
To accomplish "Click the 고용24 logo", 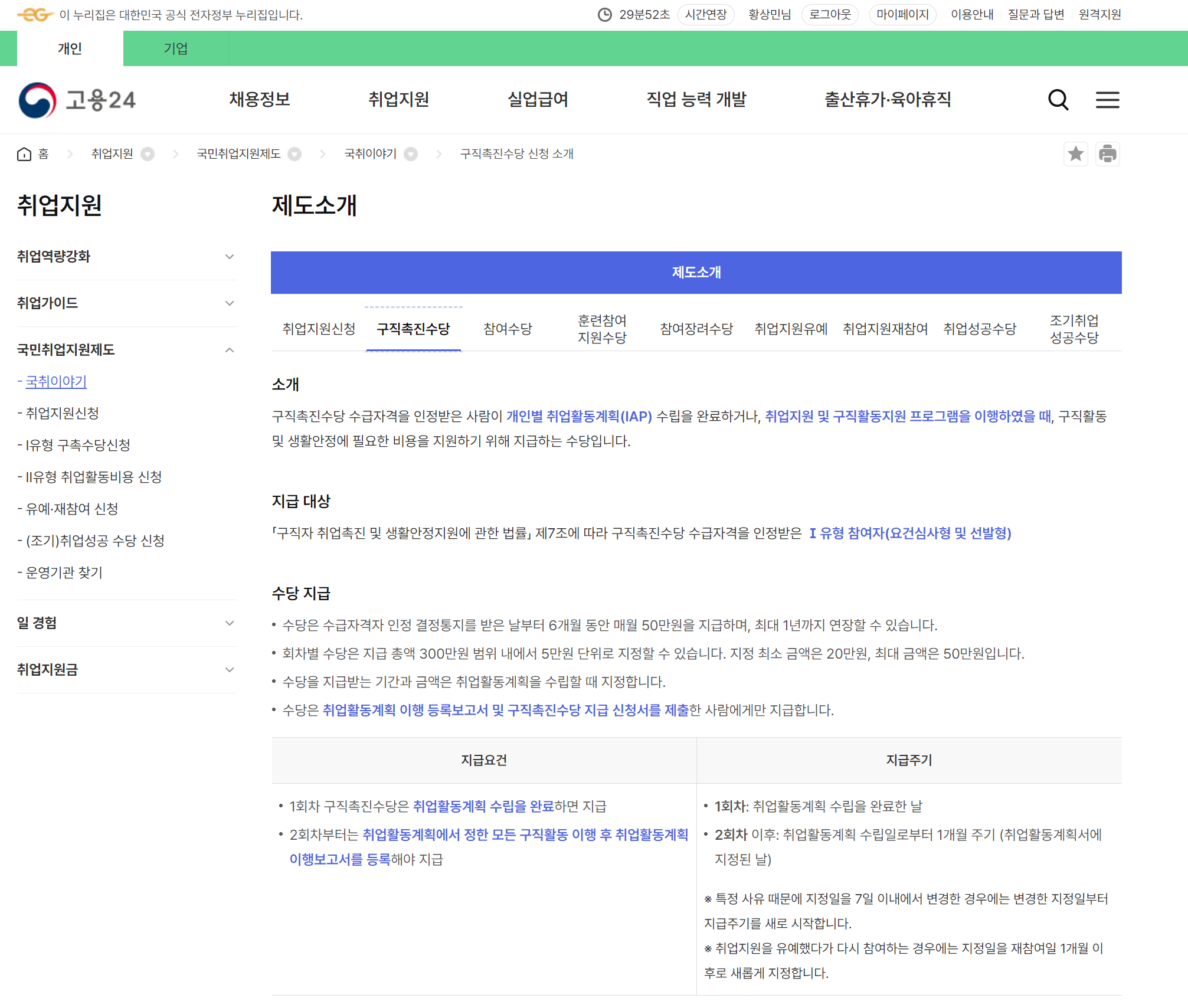I will click(x=77, y=100).
